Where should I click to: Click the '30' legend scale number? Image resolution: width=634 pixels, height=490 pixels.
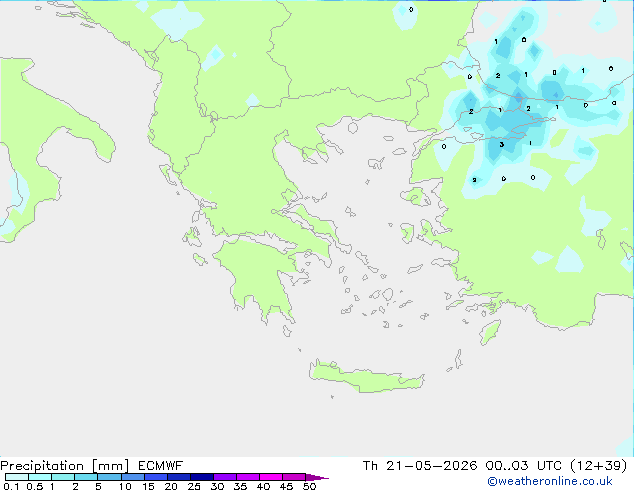[x=217, y=486]
